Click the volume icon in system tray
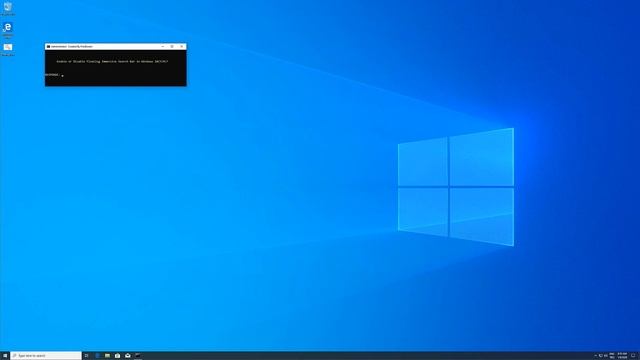This screenshot has height=360, width=640. [x=606, y=356]
